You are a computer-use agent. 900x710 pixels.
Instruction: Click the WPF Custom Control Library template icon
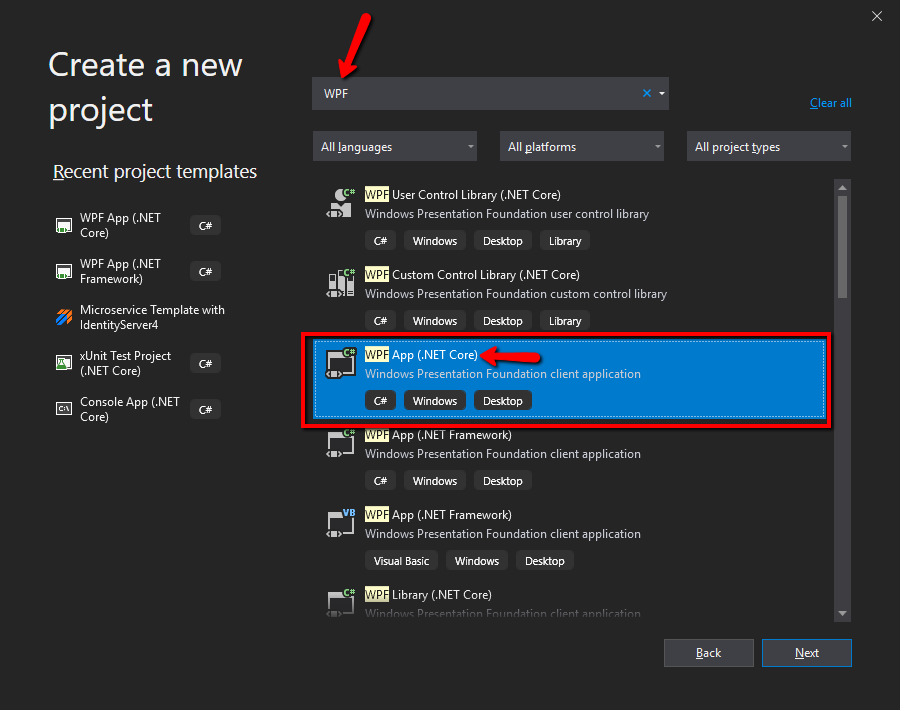tap(340, 283)
